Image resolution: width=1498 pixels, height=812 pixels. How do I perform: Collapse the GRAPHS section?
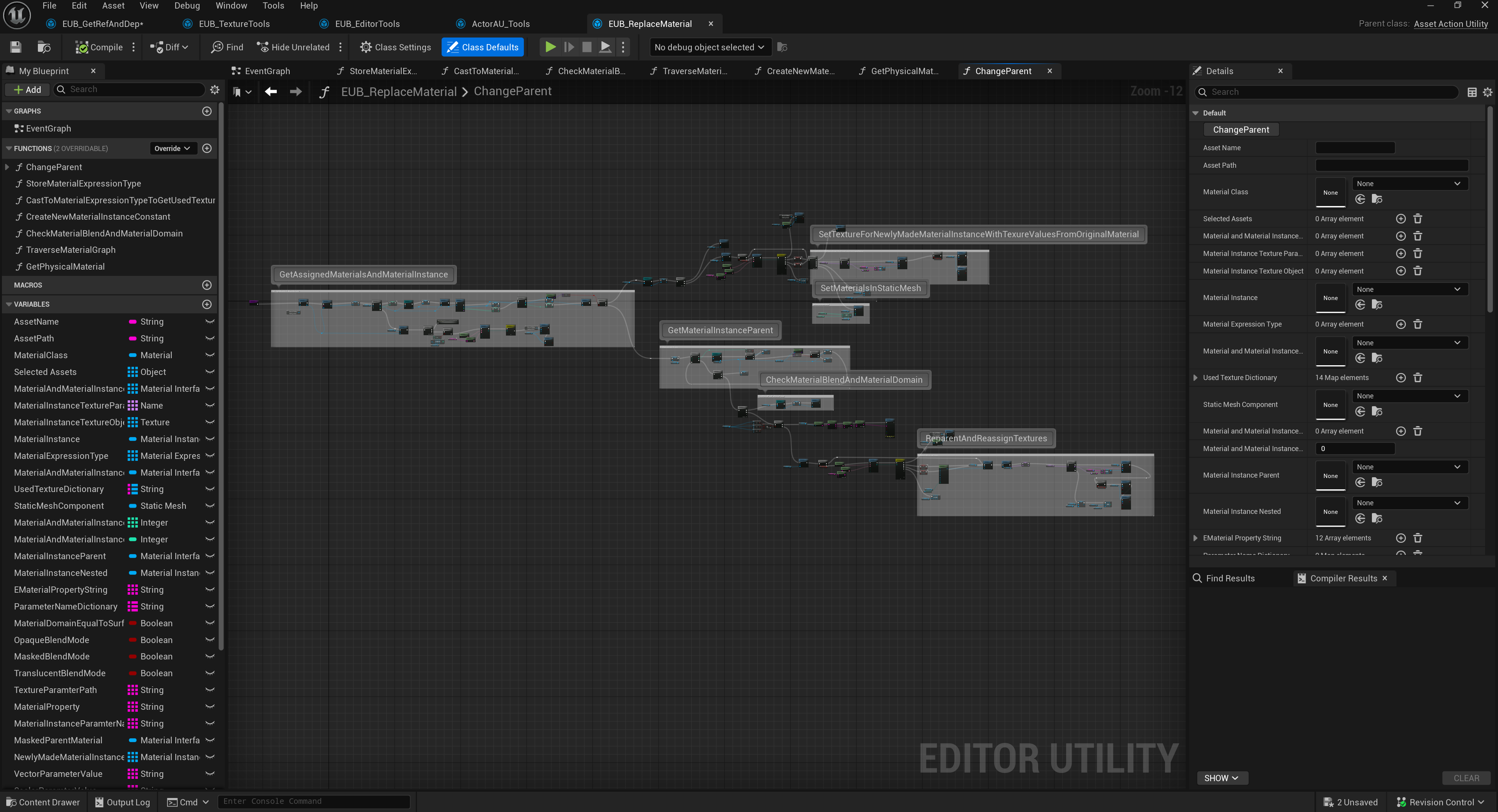pos(9,111)
